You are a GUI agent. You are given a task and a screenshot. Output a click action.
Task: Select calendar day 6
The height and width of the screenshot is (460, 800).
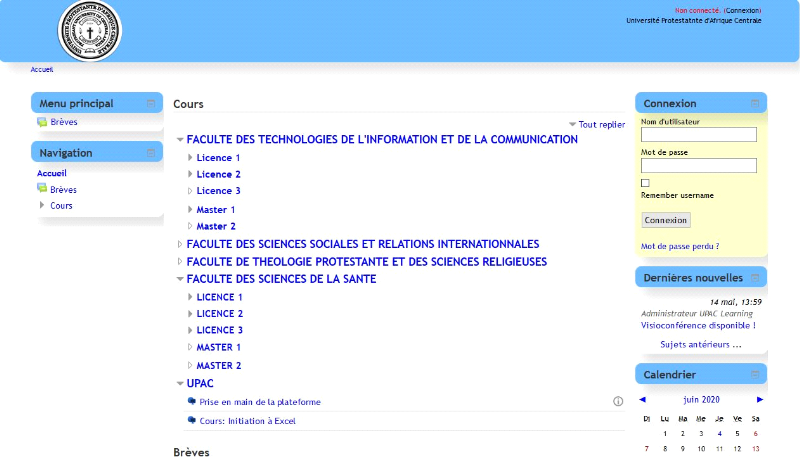coord(756,433)
